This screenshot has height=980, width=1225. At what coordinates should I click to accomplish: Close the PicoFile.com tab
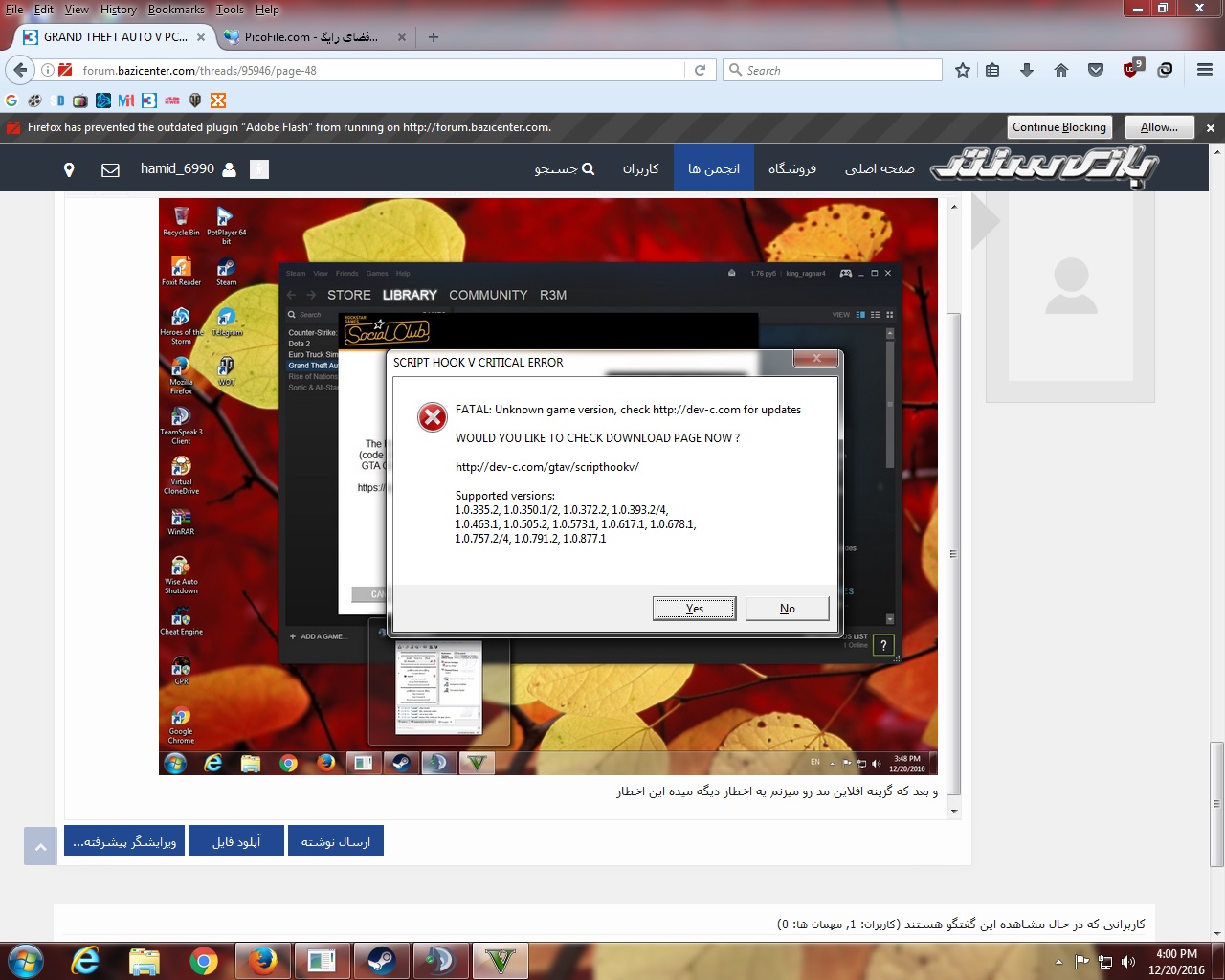(402, 37)
